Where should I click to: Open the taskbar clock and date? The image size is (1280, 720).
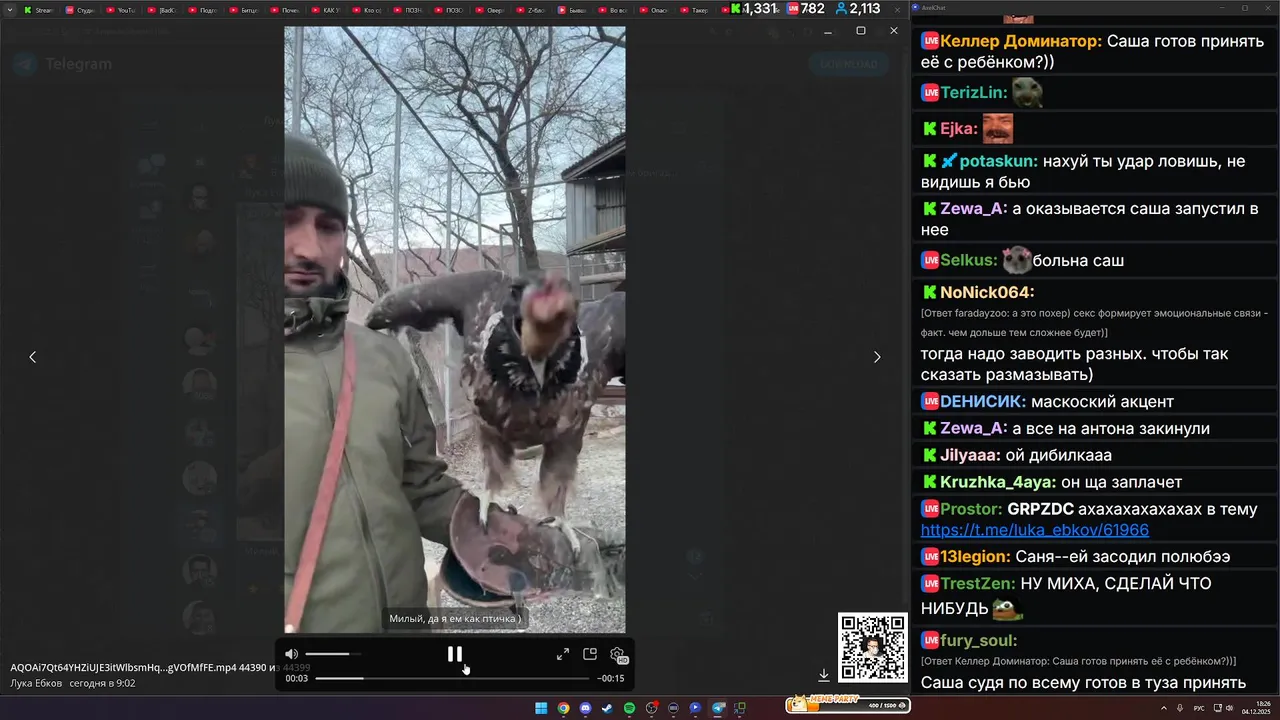(1256, 708)
